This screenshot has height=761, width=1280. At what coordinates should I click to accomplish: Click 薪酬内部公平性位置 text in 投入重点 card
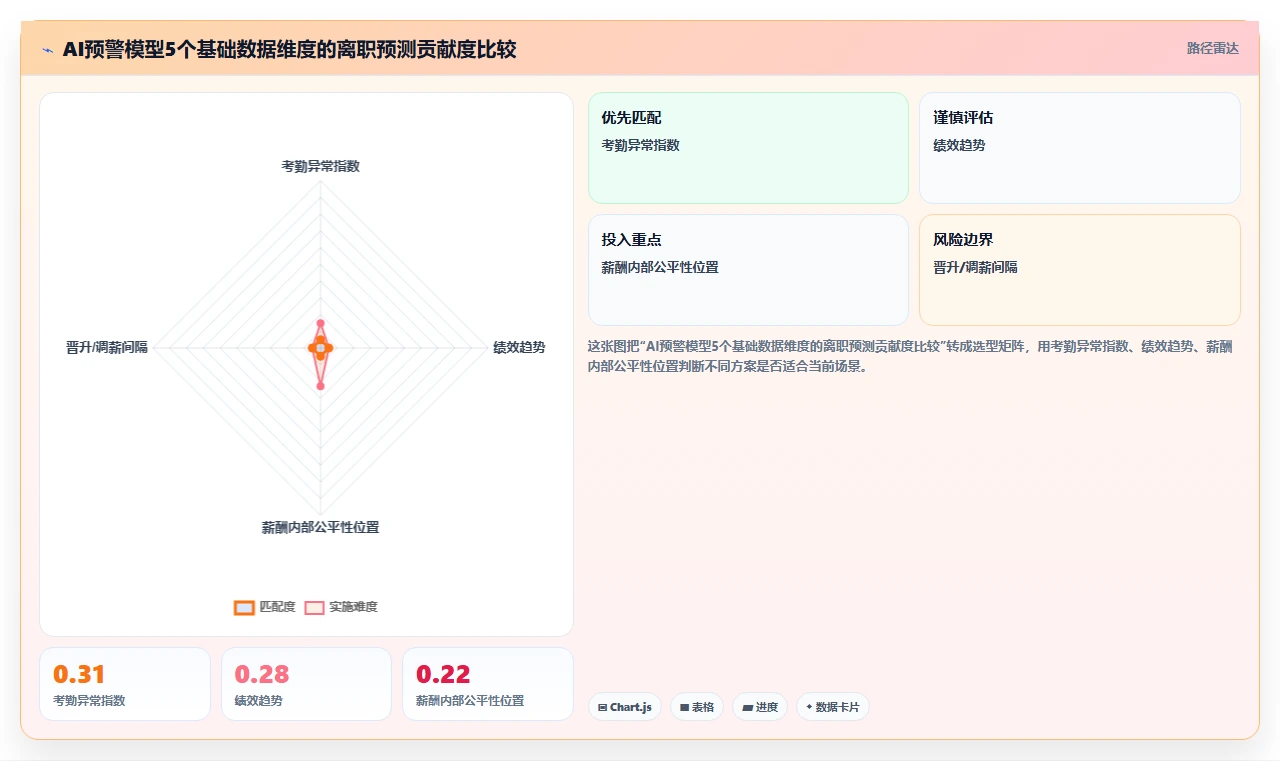pos(660,267)
